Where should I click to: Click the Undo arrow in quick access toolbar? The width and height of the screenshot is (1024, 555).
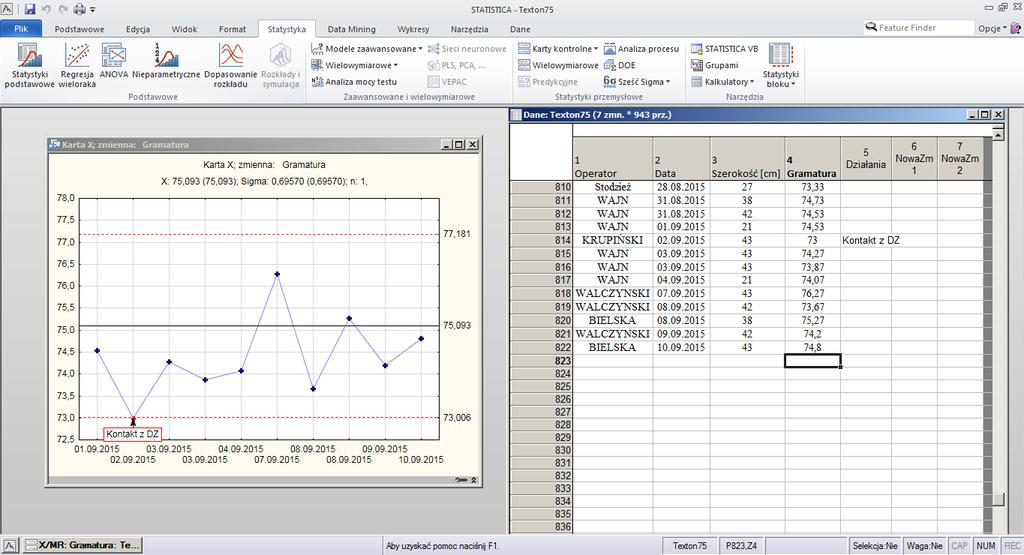(x=46, y=9)
